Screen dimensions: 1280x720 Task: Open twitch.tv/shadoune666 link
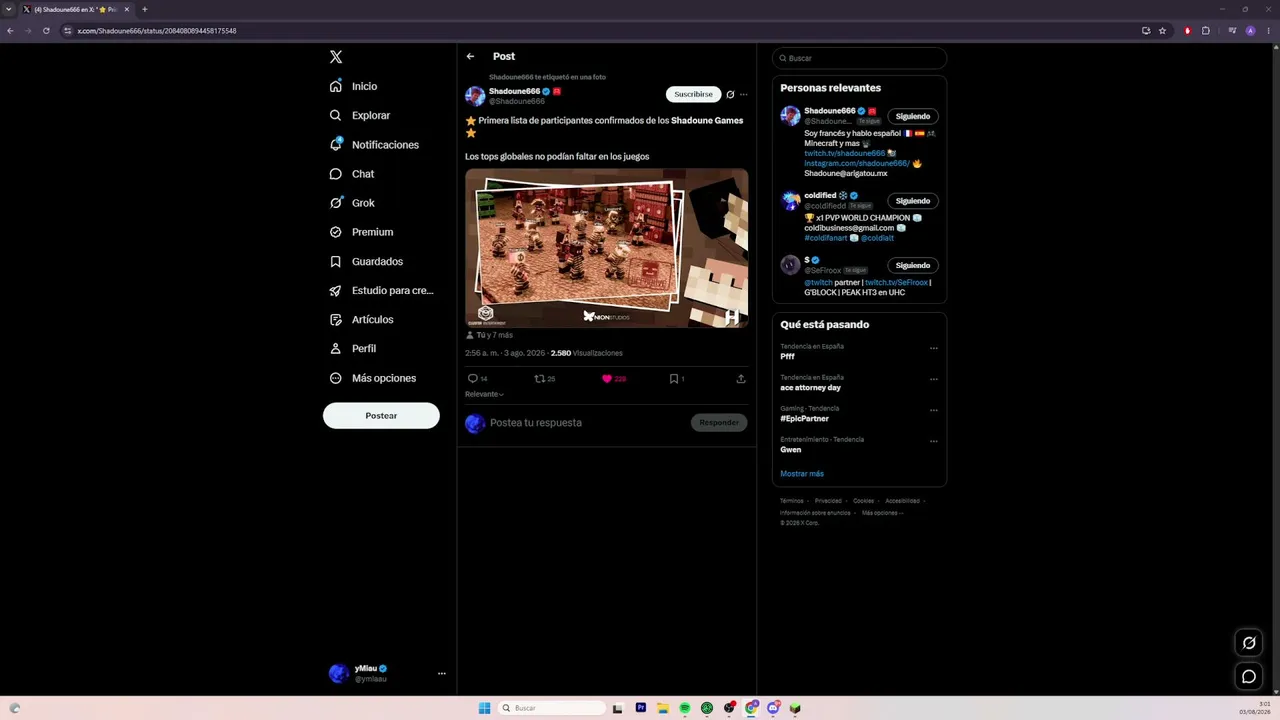(844, 153)
